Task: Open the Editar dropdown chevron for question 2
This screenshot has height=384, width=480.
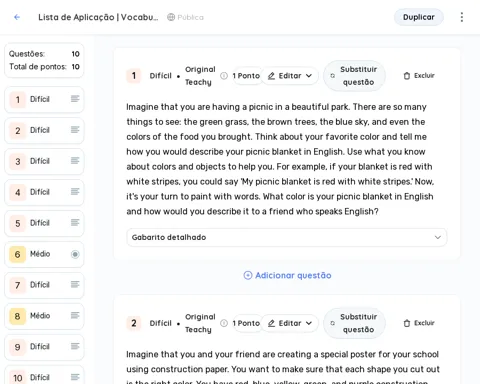Action: (309, 323)
